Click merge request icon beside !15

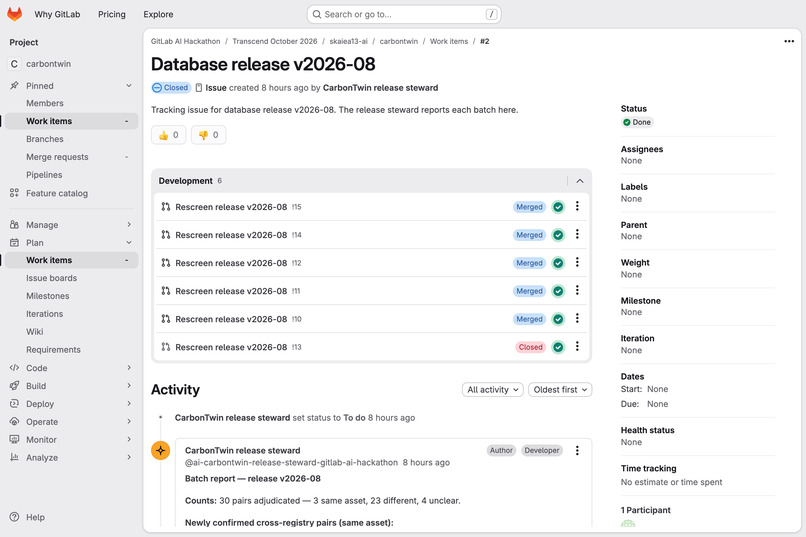click(x=166, y=207)
